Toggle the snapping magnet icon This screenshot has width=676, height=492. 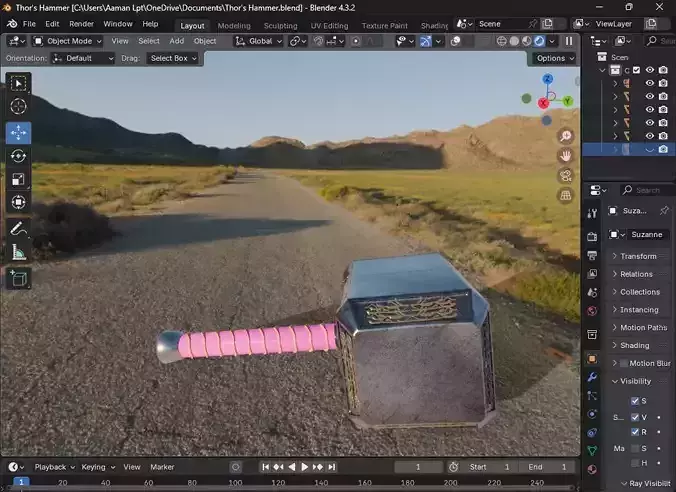(318, 41)
